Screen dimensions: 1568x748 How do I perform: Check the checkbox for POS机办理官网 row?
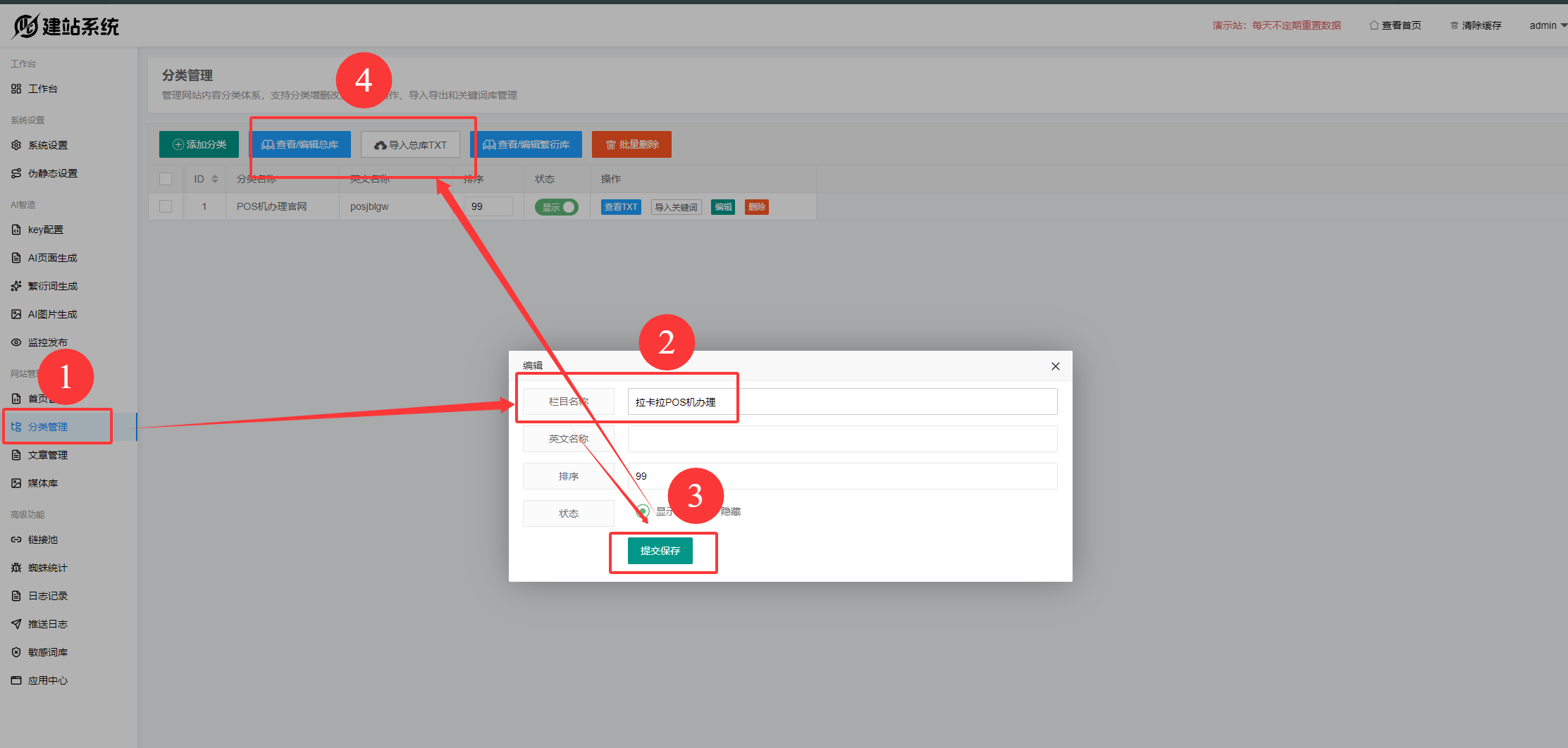pos(166,206)
